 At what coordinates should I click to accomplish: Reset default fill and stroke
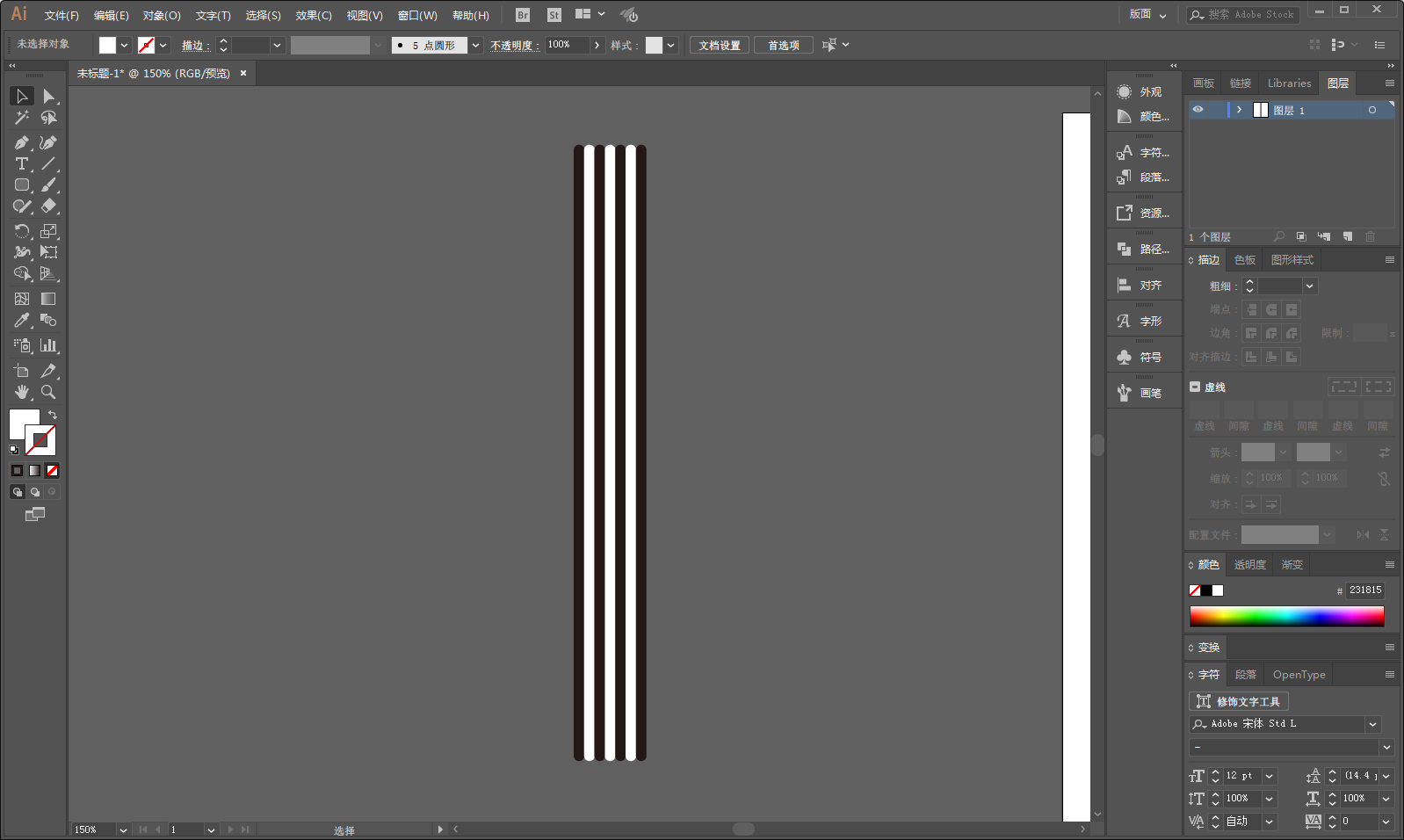pos(14,449)
